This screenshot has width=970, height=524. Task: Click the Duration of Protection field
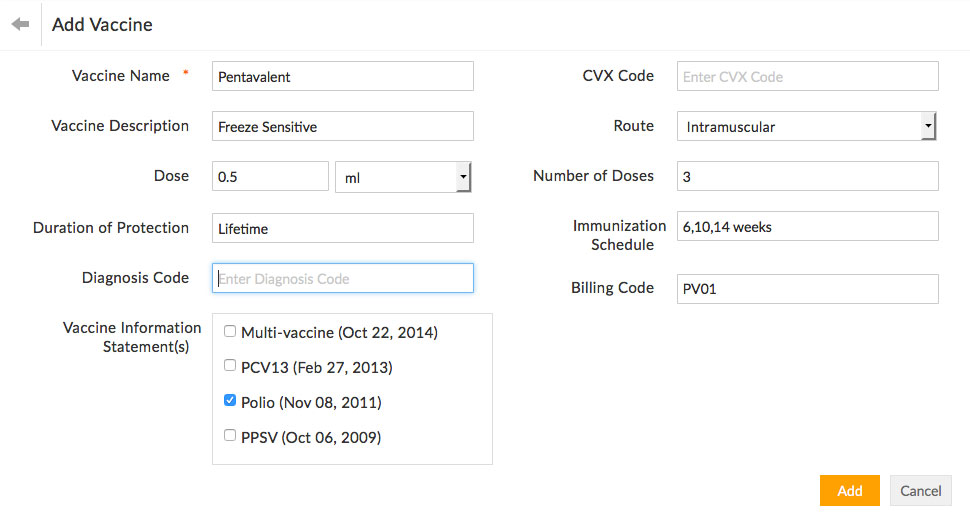342,228
